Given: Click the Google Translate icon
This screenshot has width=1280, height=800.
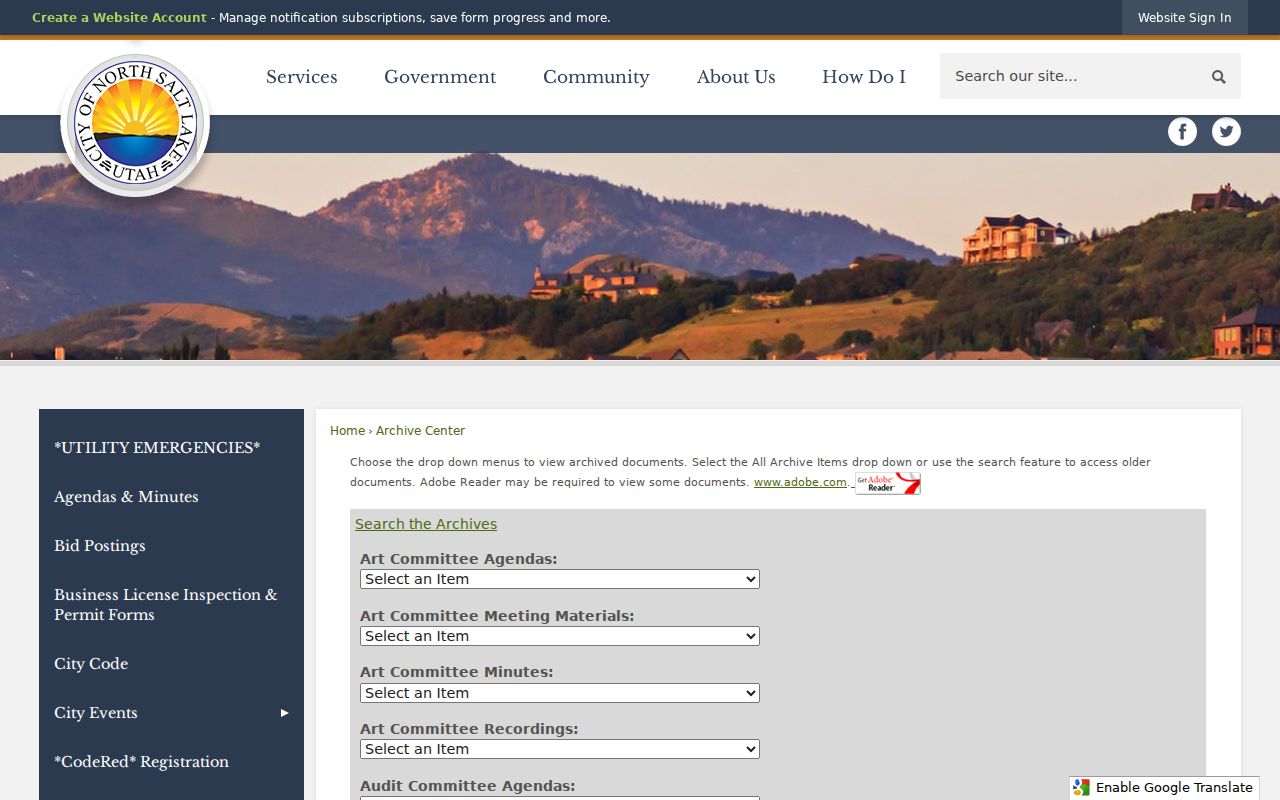Looking at the screenshot, I should pyautogui.click(x=1081, y=788).
